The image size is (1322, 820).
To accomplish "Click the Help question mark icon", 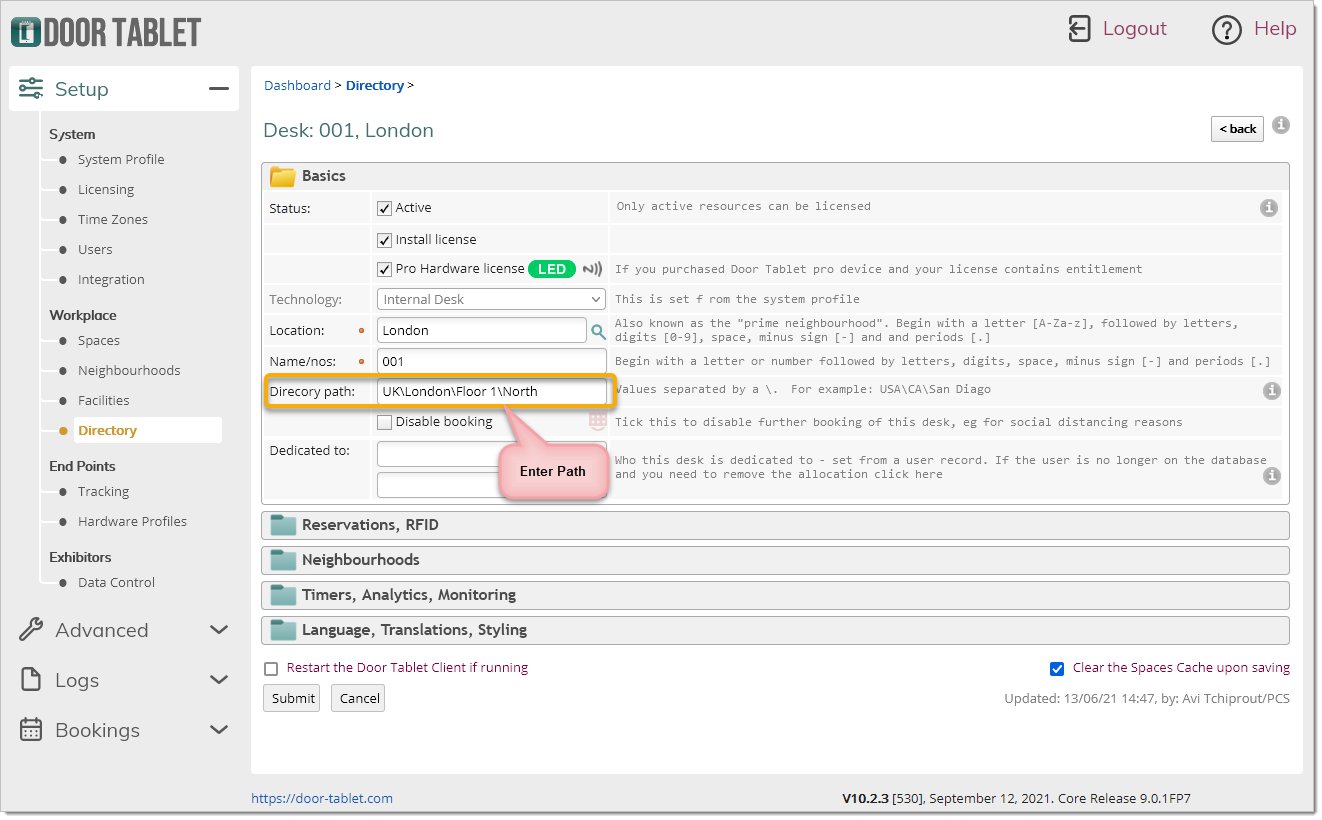I will [1226, 30].
